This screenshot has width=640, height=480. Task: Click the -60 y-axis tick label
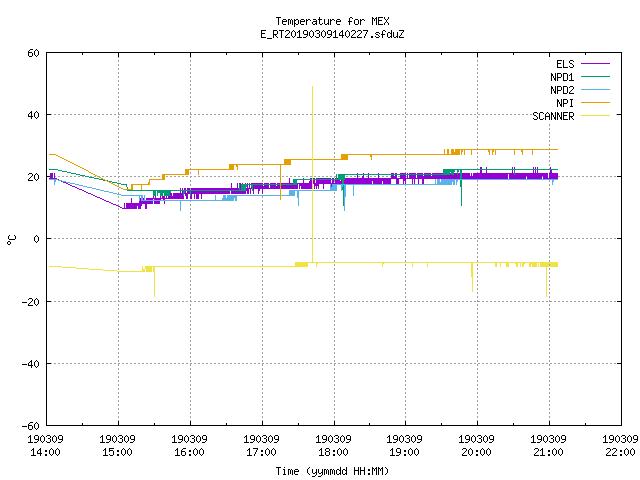31,426
